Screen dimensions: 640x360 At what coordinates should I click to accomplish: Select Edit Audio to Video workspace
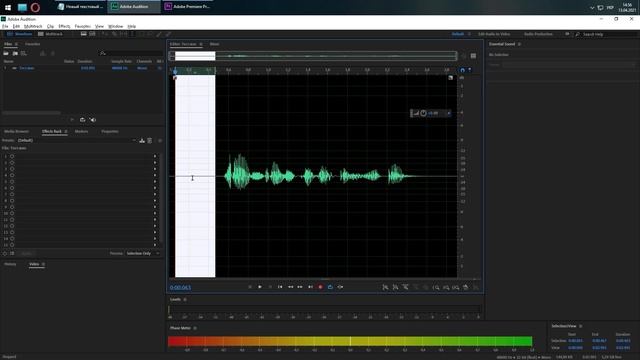(x=494, y=34)
